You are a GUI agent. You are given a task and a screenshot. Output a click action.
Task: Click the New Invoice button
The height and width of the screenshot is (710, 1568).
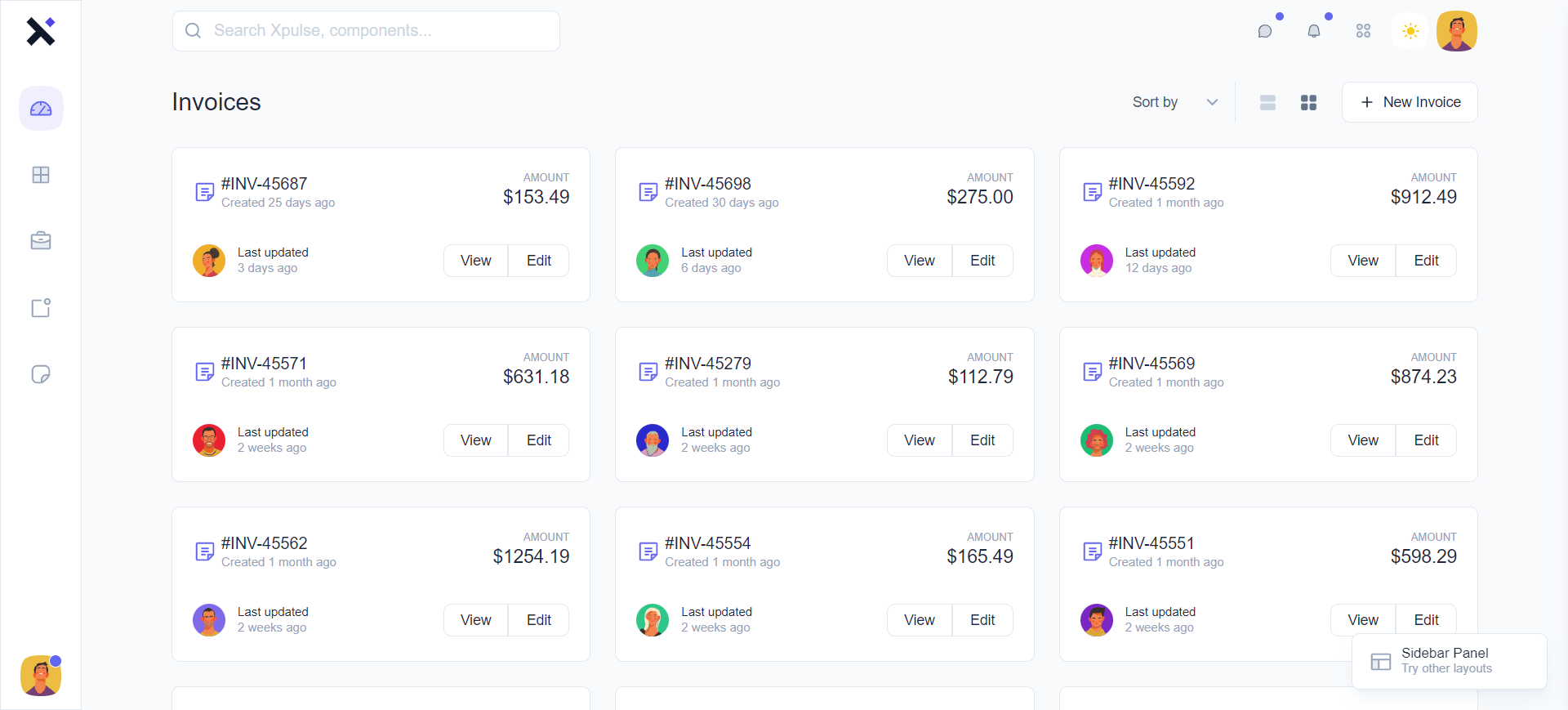tap(1410, 102)
